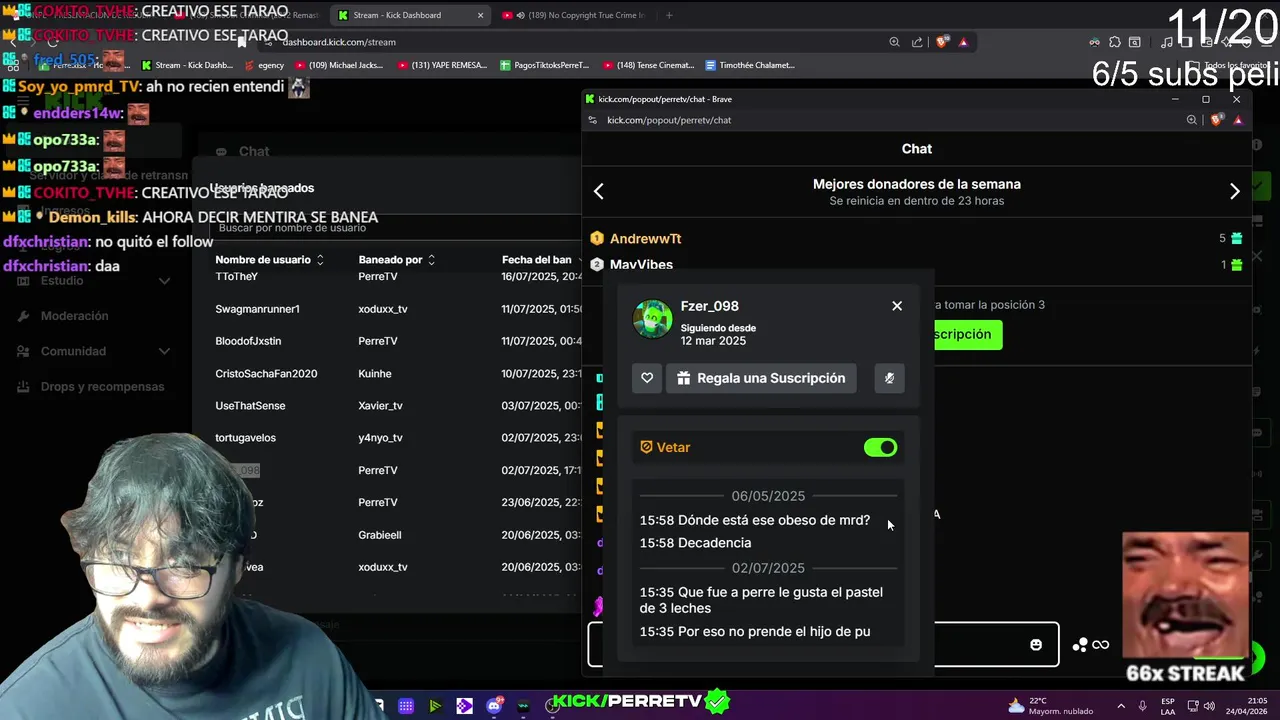
Task: Click Buscar por nombre de usuario field
Action: (395, 228)
